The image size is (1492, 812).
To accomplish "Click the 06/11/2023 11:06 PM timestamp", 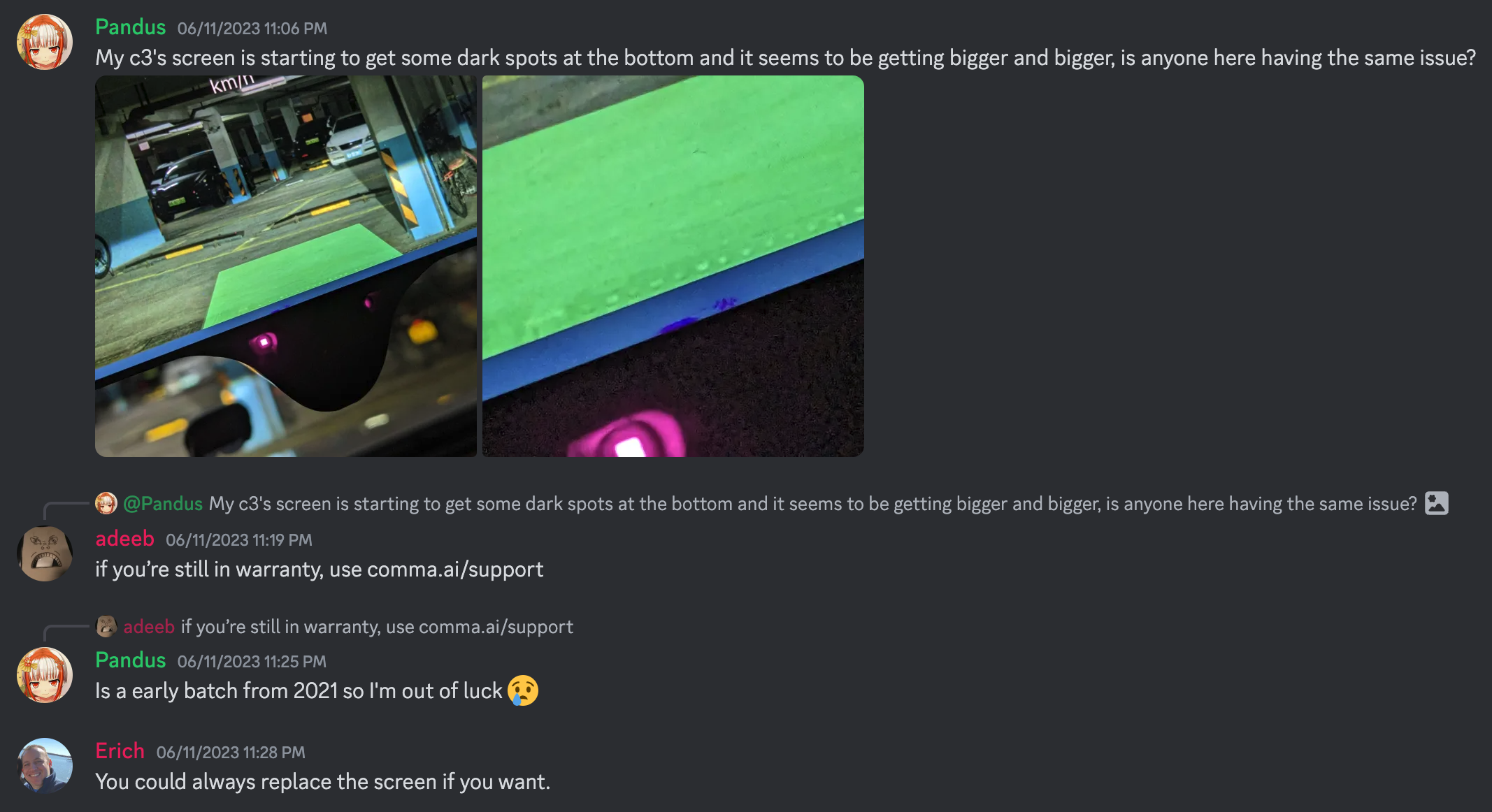I will (252, 29).
